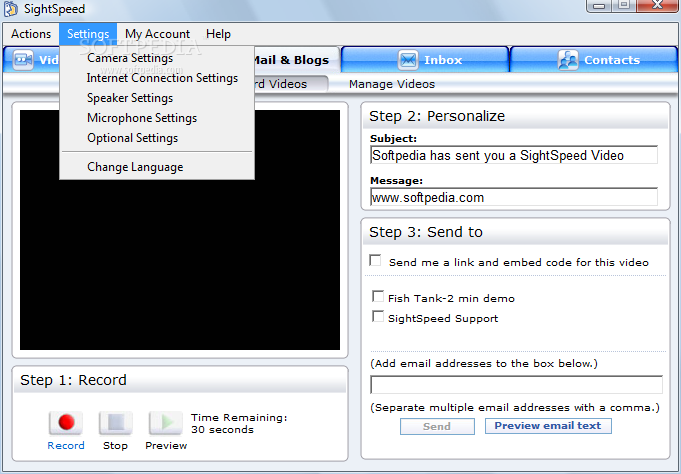Click the Record label link
681x474 pixels.
pyautogui.click(x=66, y=446)
